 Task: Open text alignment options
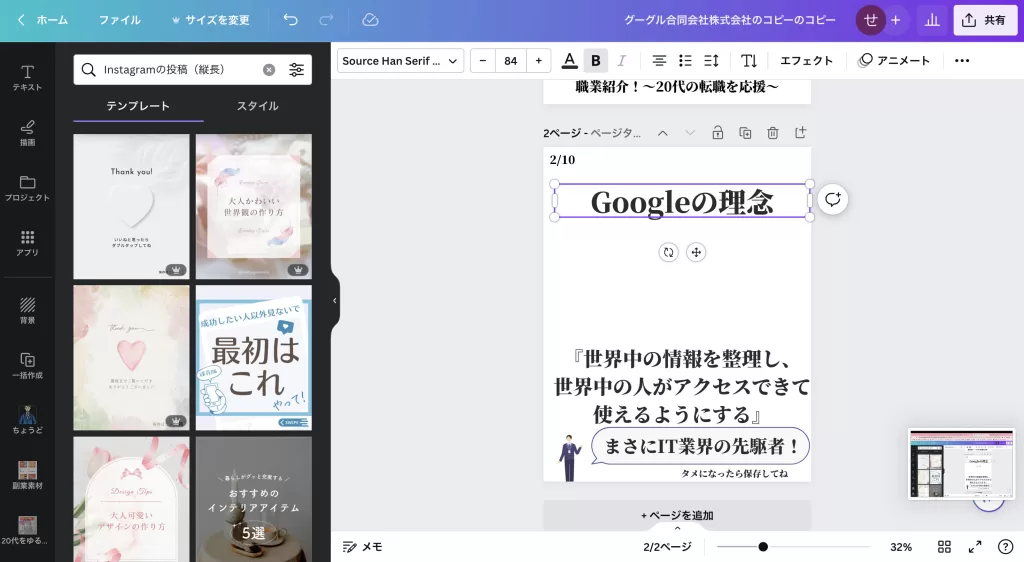[659, 61]
